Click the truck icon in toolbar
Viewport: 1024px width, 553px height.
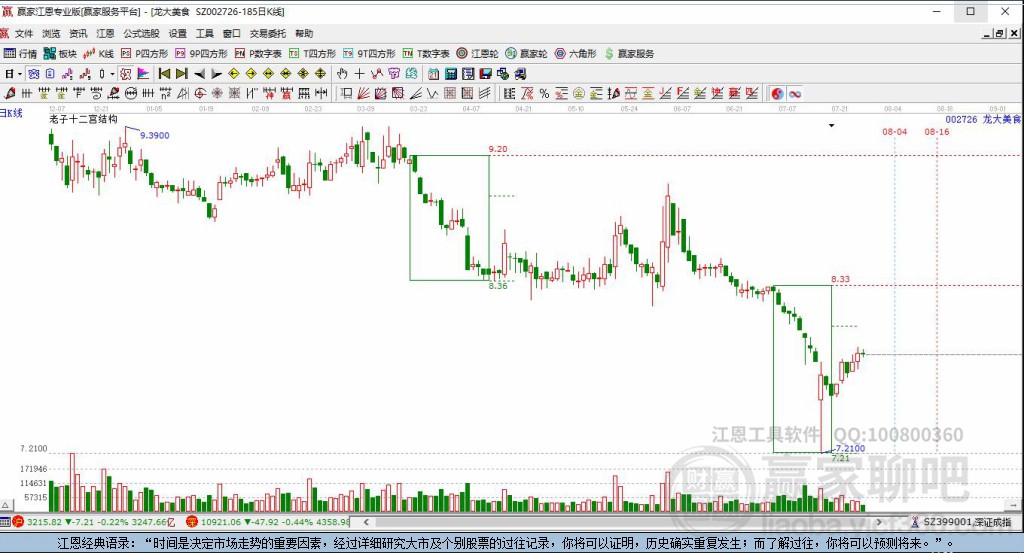point(520,74)
